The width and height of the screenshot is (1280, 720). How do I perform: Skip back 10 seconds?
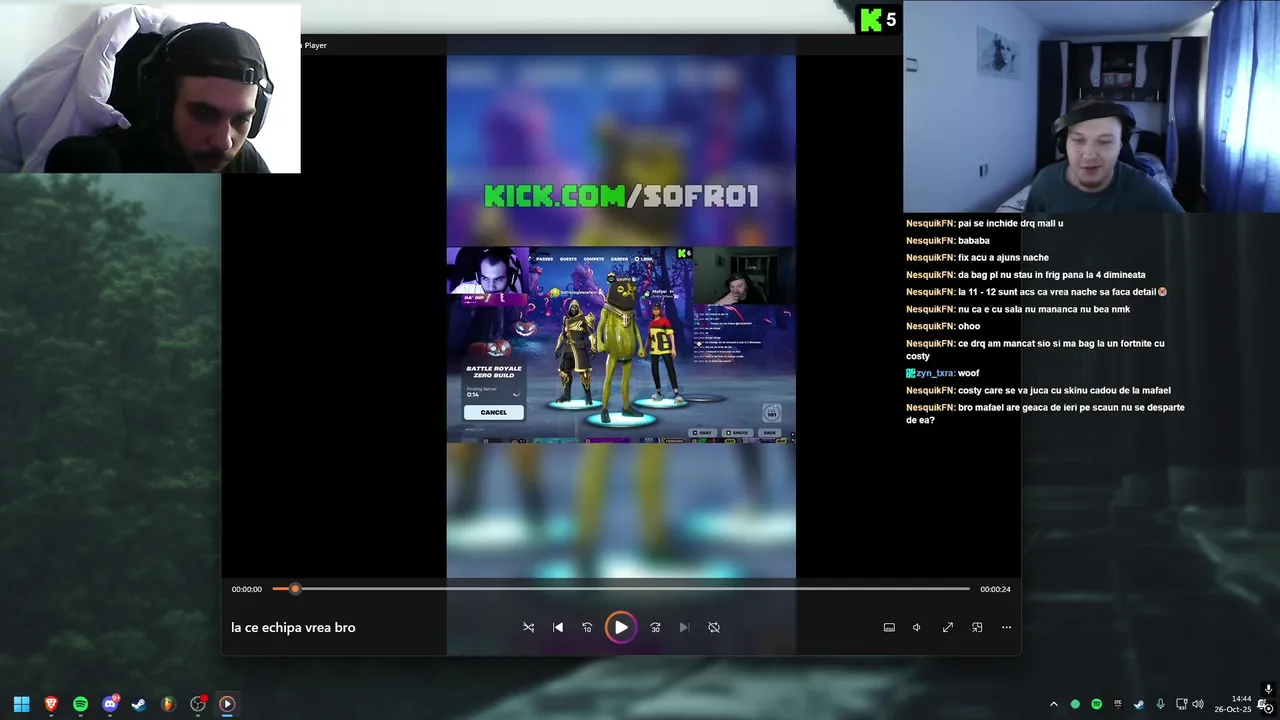click(587, 627)
